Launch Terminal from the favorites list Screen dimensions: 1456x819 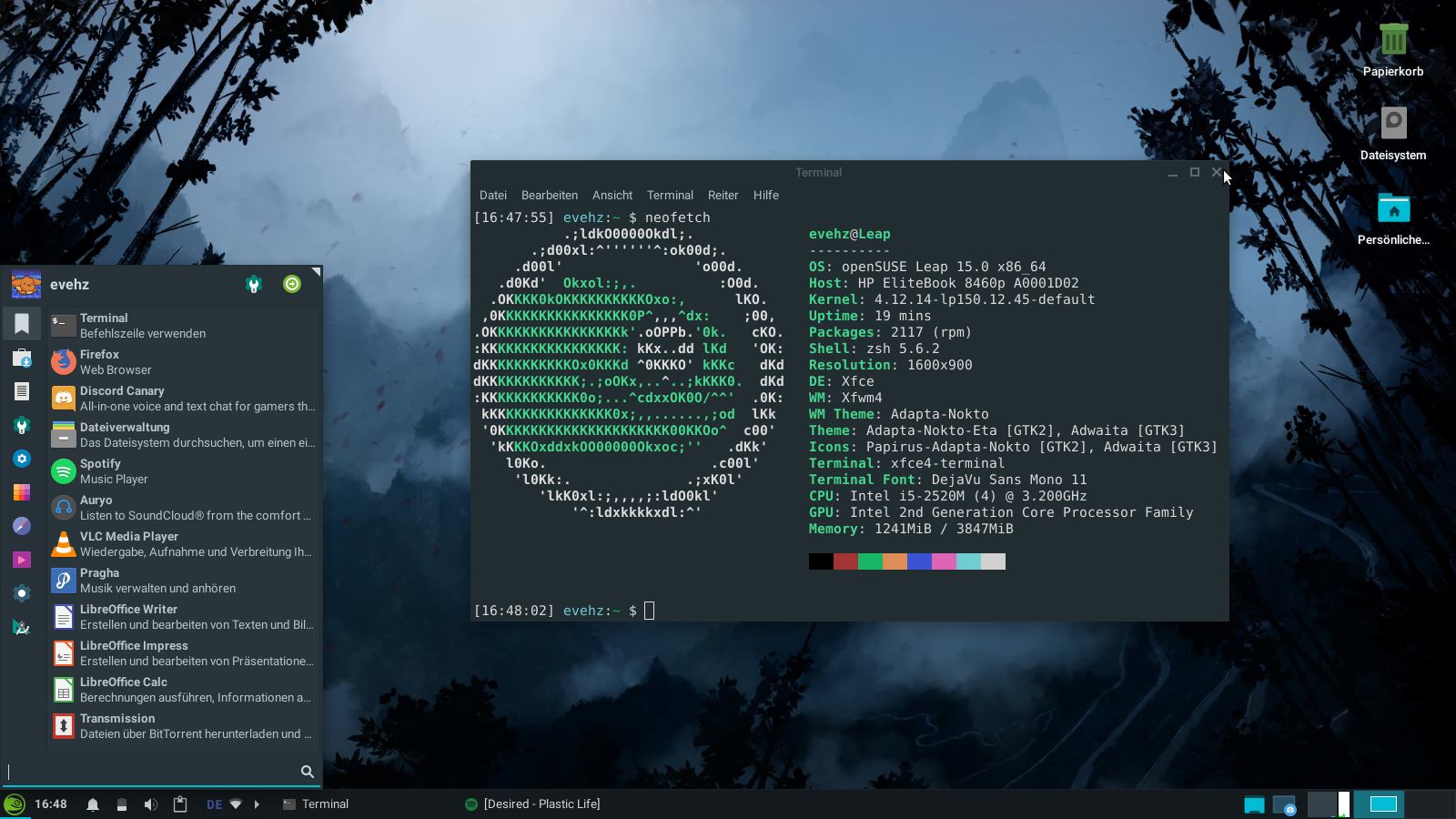tap(185, 326)
